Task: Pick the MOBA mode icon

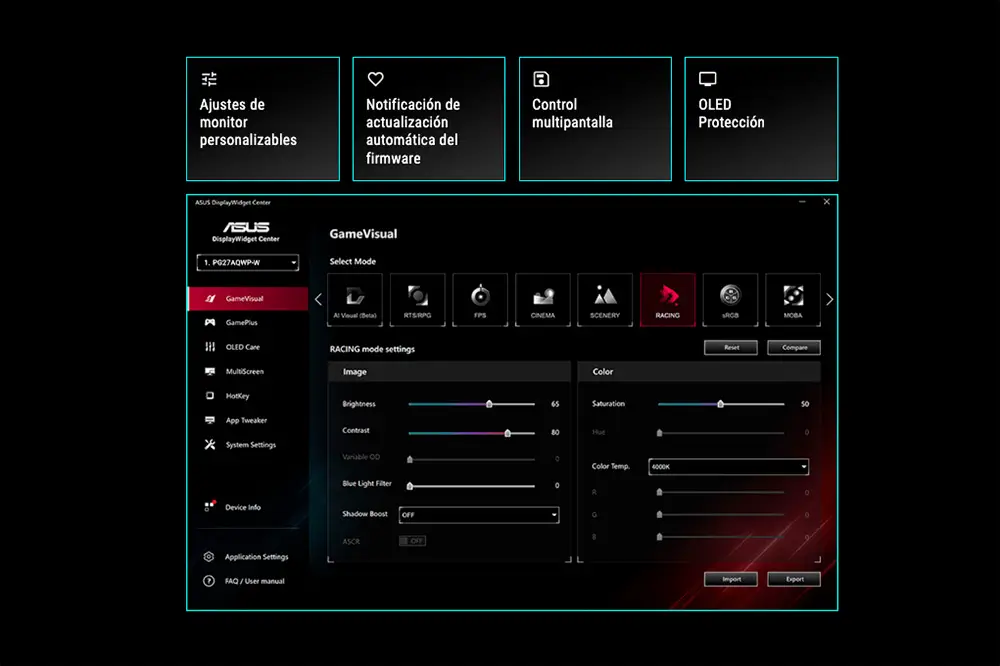Action: click(792, 300)
